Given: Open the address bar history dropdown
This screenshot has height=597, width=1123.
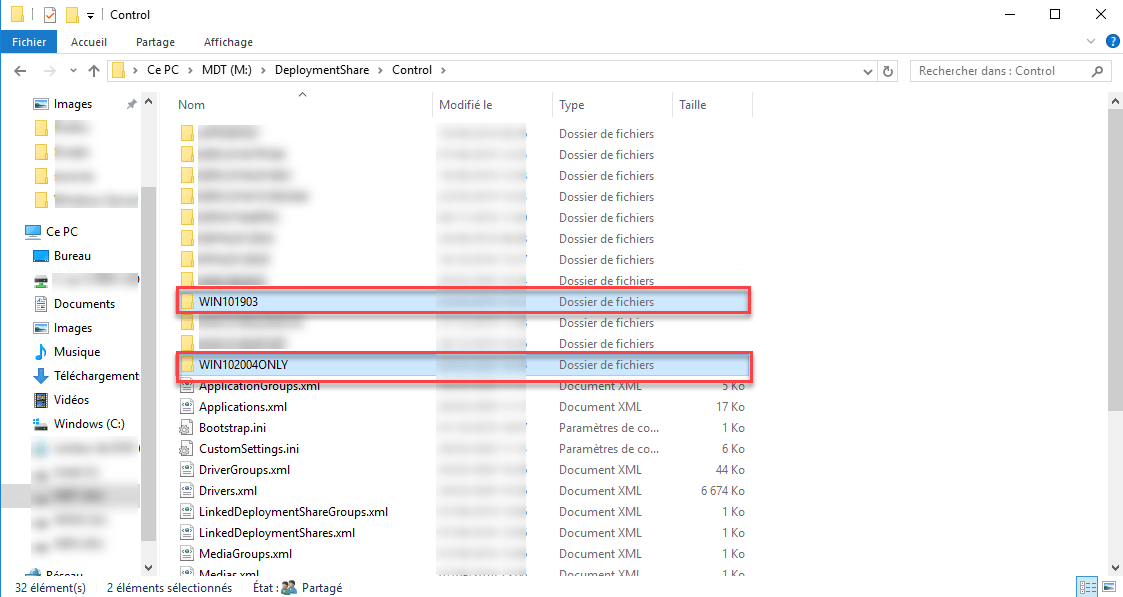Looking at the screenshot, I should pyautogui.click(x=866, y=70).
